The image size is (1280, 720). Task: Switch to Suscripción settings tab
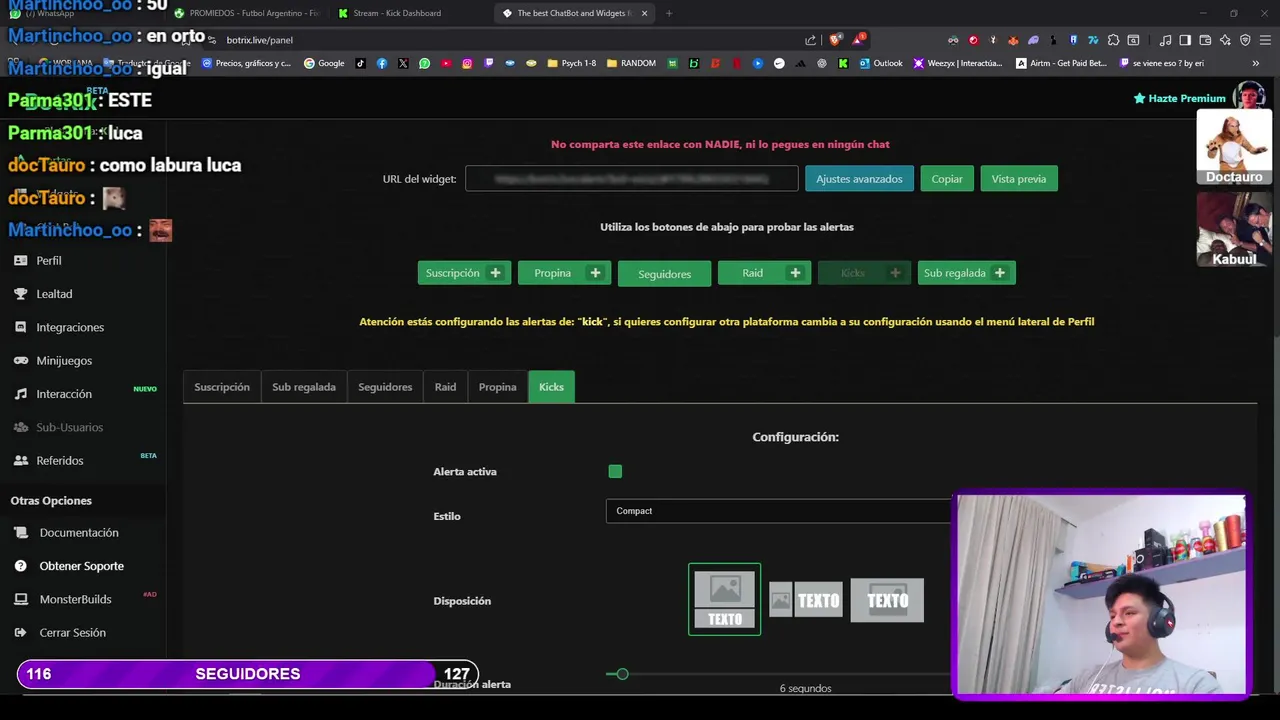222,387
